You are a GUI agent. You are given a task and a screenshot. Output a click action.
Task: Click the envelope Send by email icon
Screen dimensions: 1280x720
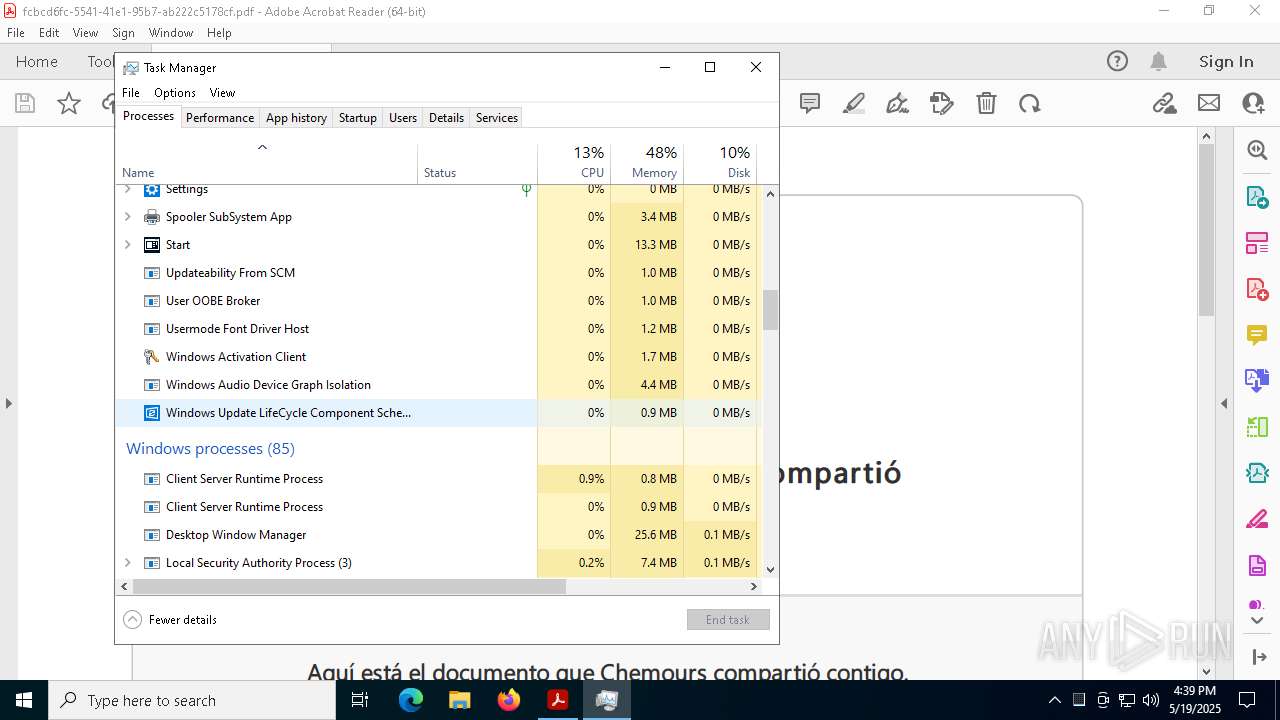1209,103
